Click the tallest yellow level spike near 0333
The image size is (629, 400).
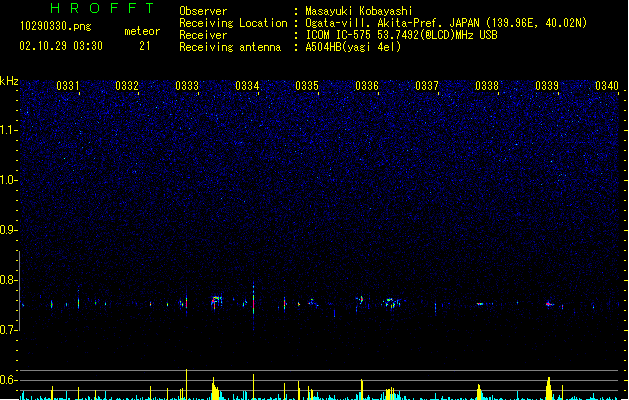click(x=187, y=384)
